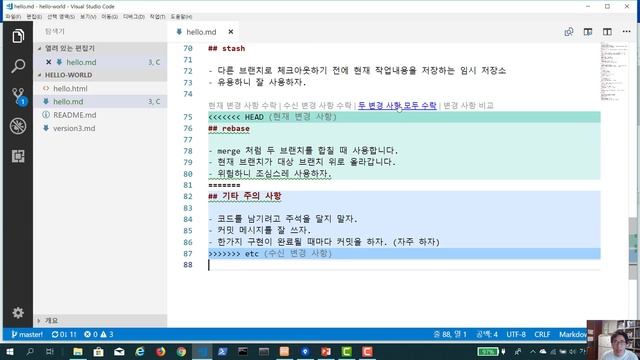Open the Edit menu (편집)

[x=34, y=17]
